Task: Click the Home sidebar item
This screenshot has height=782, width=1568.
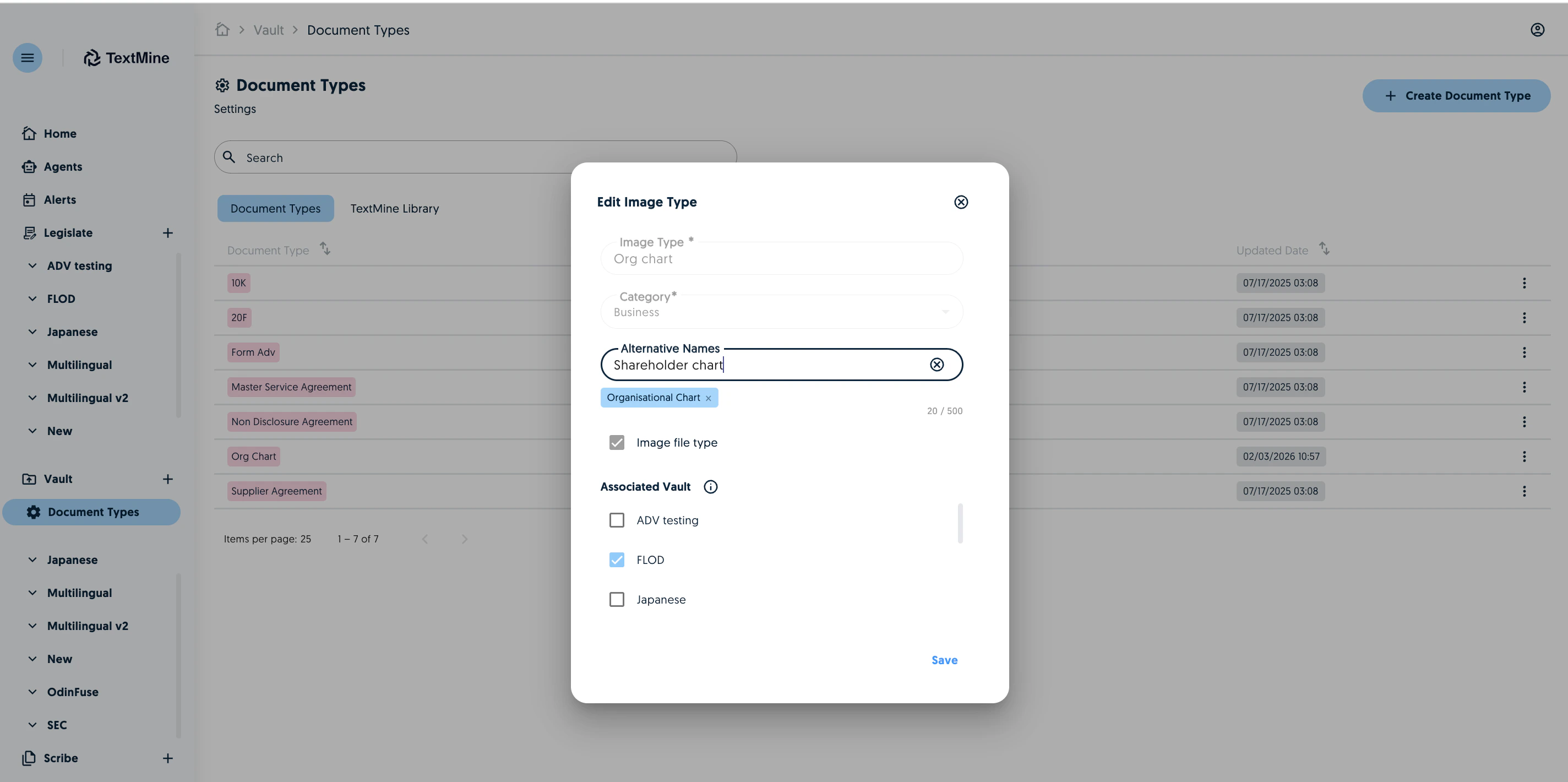Action: pyautogui.click(x=59, y=133)
